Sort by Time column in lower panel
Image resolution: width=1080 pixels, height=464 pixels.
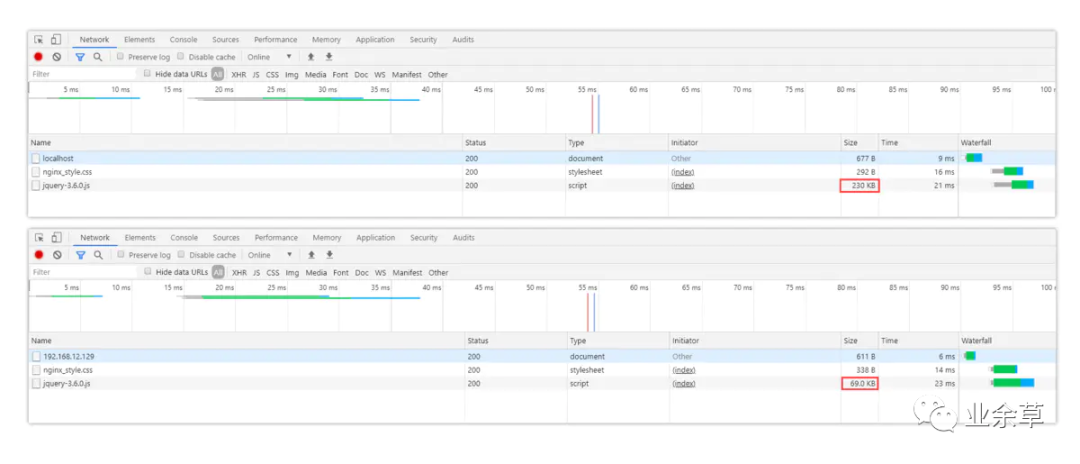918,341
